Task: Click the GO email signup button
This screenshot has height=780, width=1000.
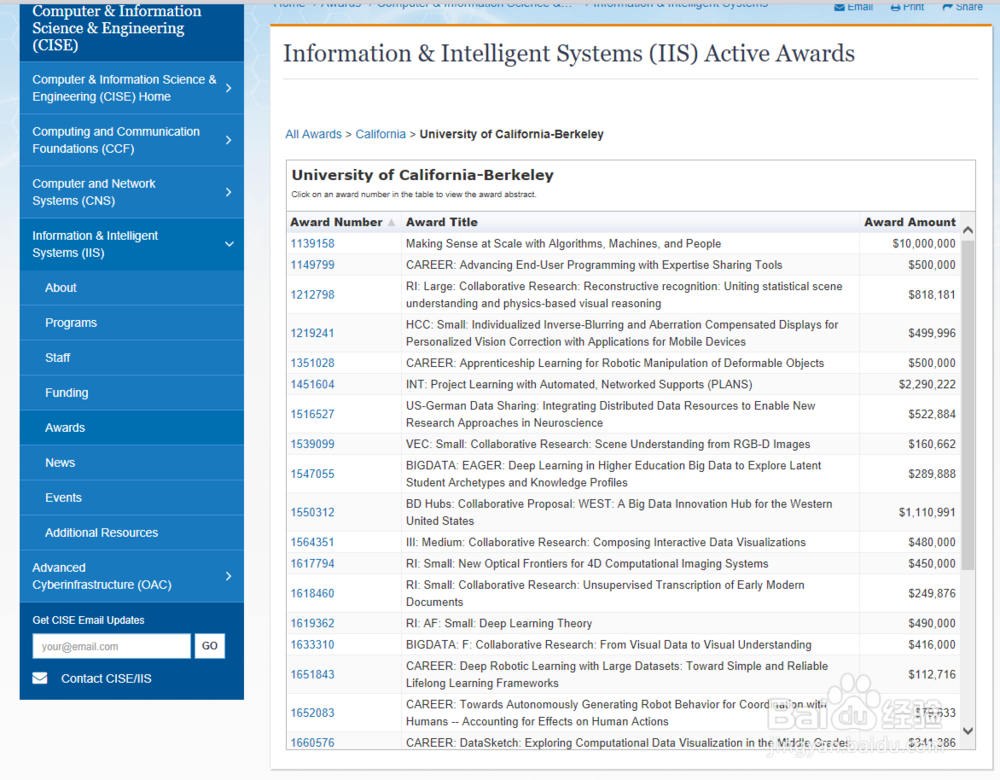Action: tap(210, 646)
